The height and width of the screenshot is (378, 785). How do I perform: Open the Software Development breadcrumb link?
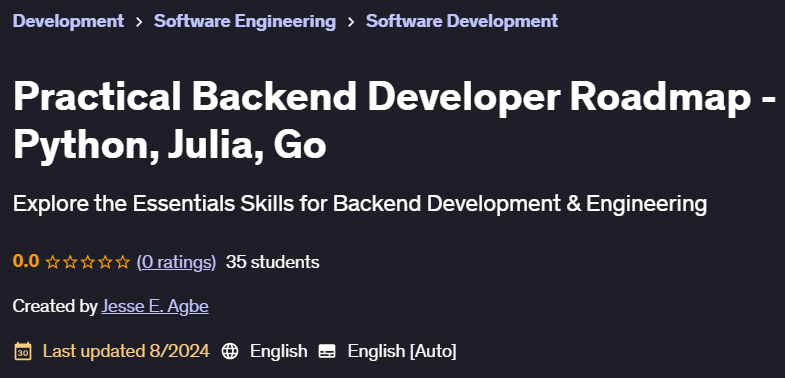click(462, 21)
